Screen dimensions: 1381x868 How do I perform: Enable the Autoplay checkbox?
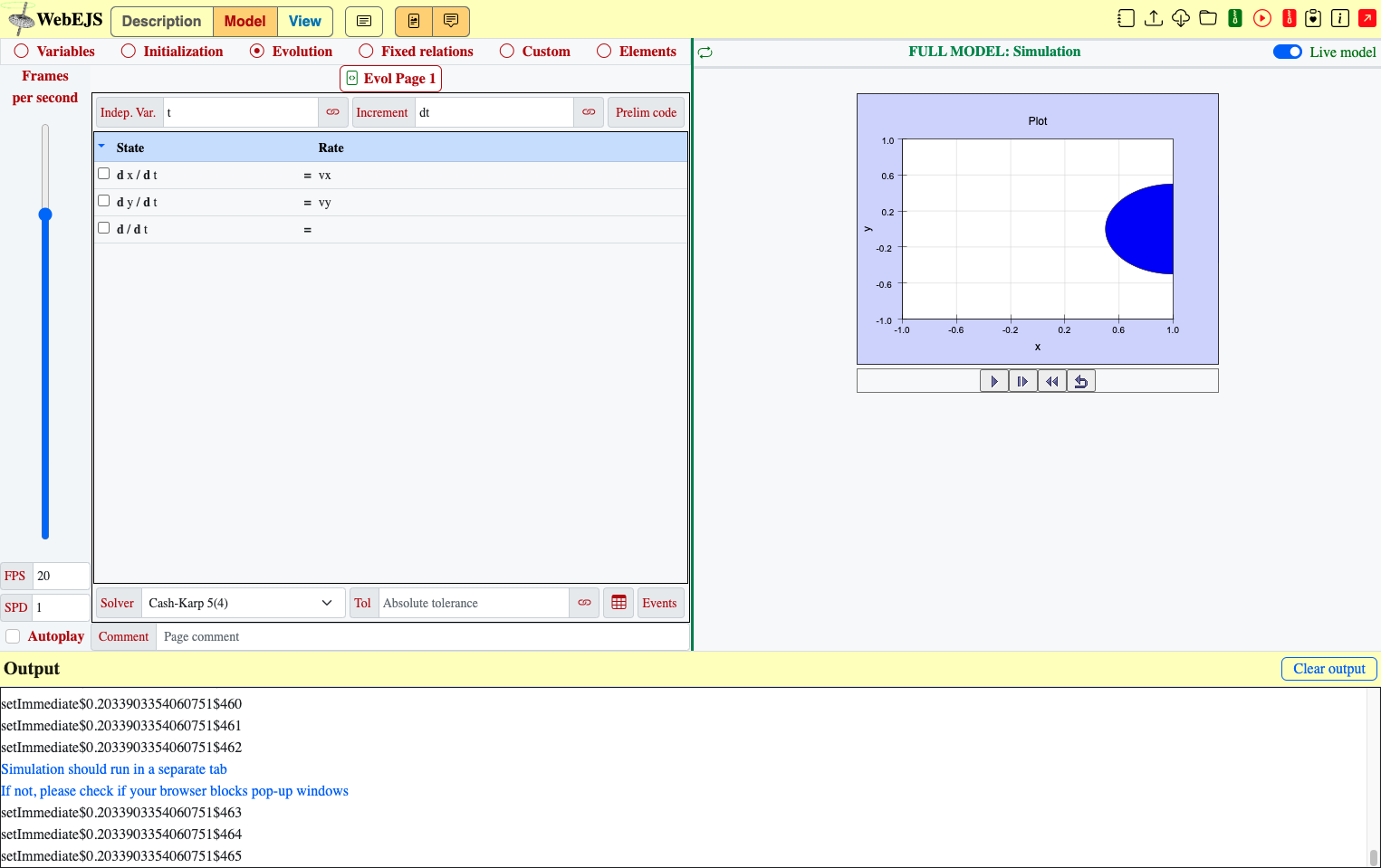pyautogui.click(x=13, y=636)
